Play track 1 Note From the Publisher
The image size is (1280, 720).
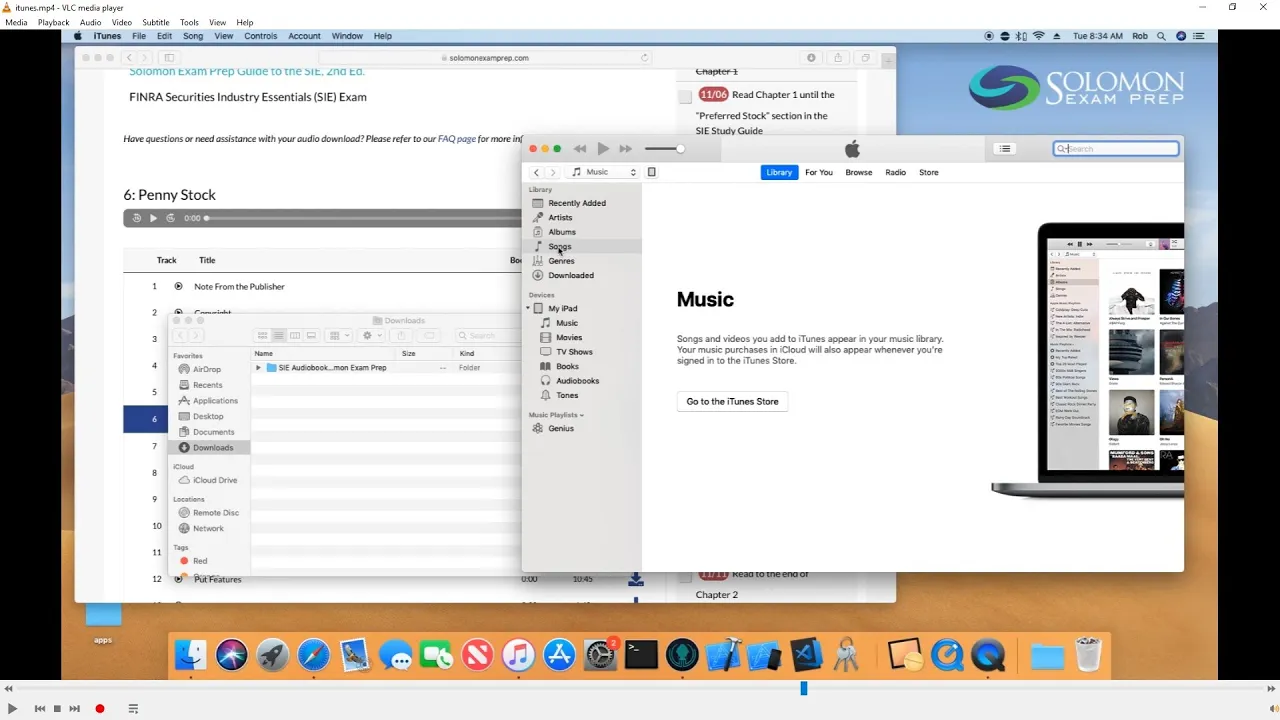pos(178,286)
